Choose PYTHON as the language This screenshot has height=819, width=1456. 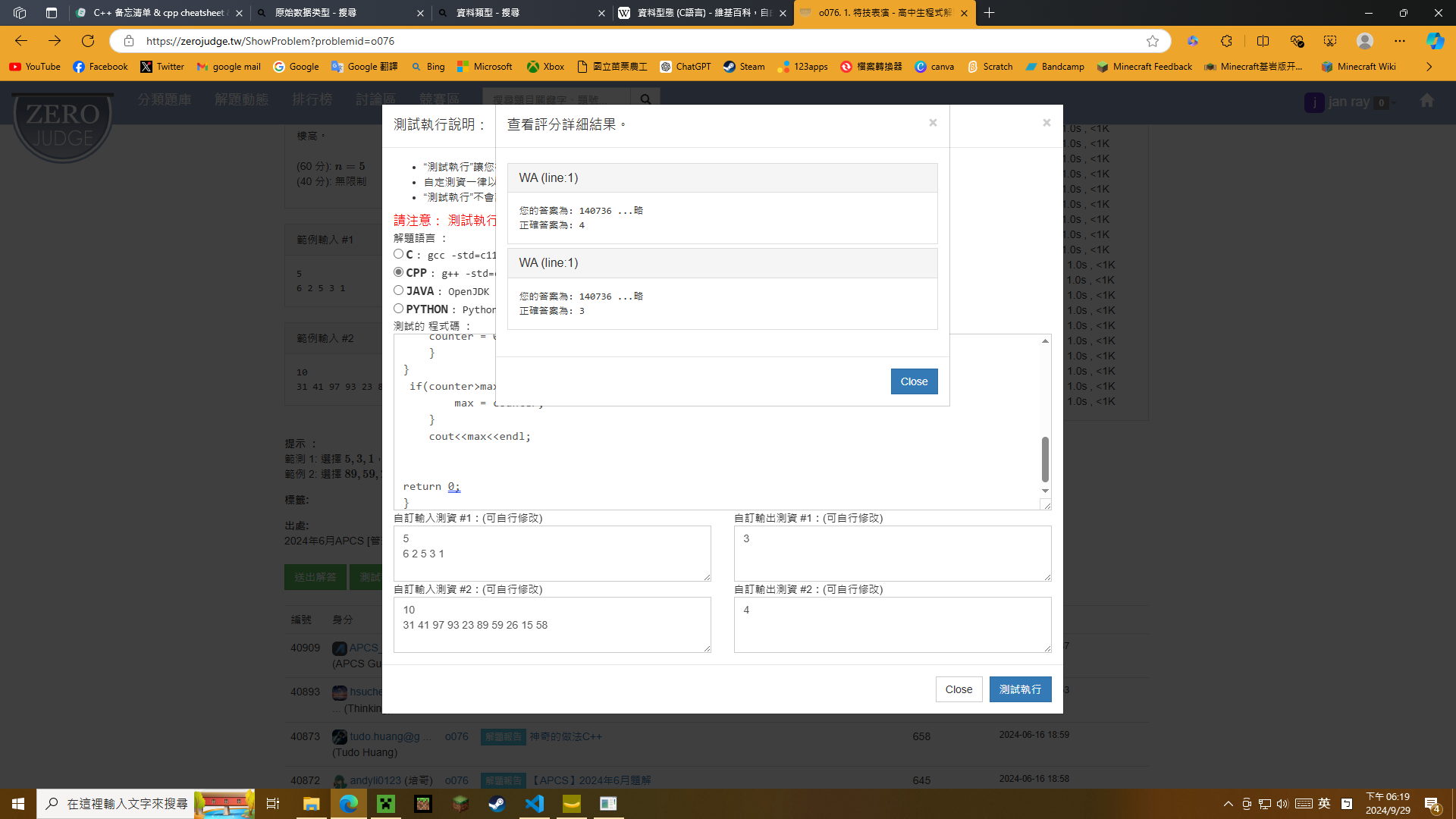(398, 309)
